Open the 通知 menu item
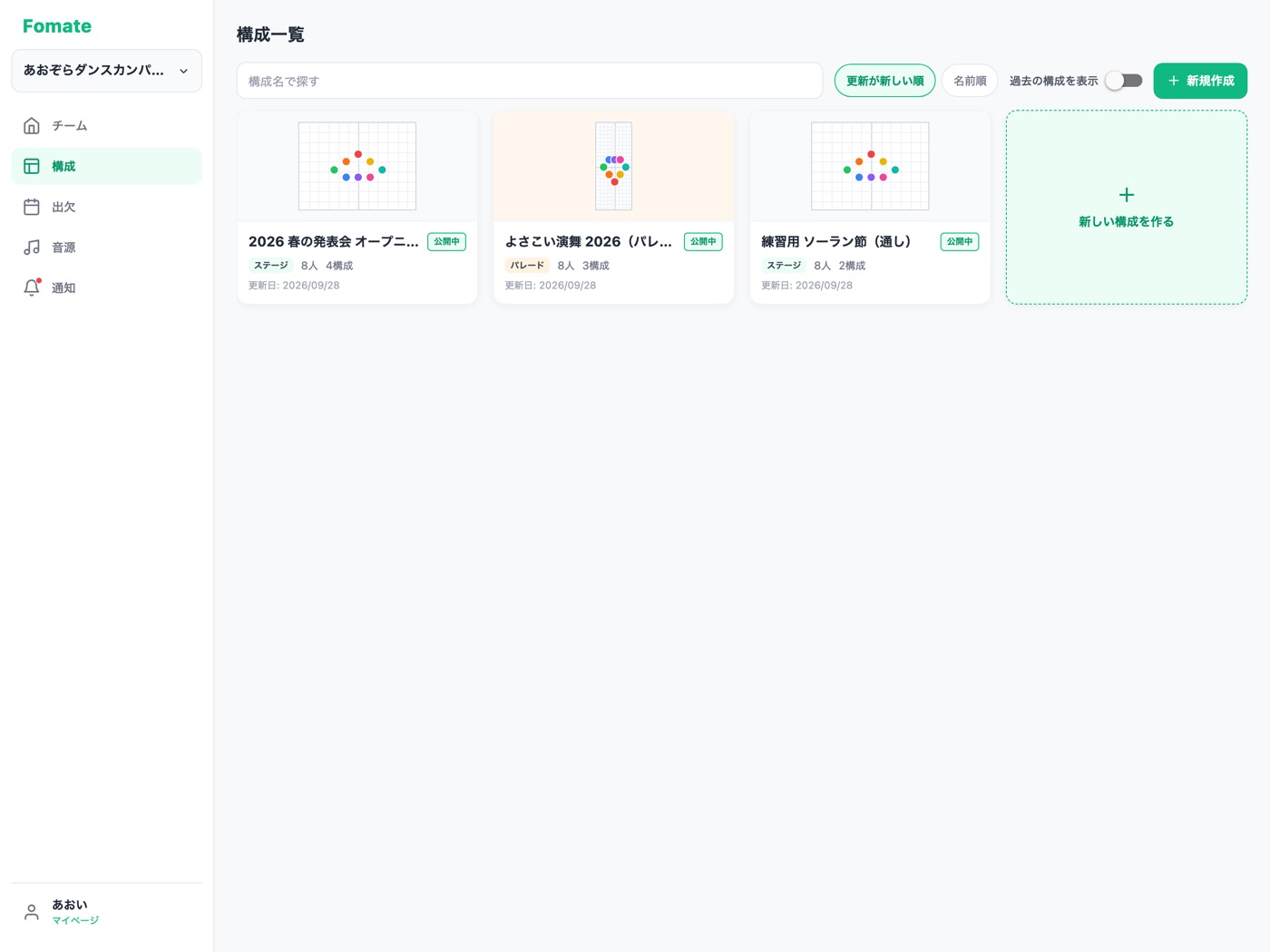Image resolution: width=1270 pixels, height=952 pixels. click(x=106, y=287)
